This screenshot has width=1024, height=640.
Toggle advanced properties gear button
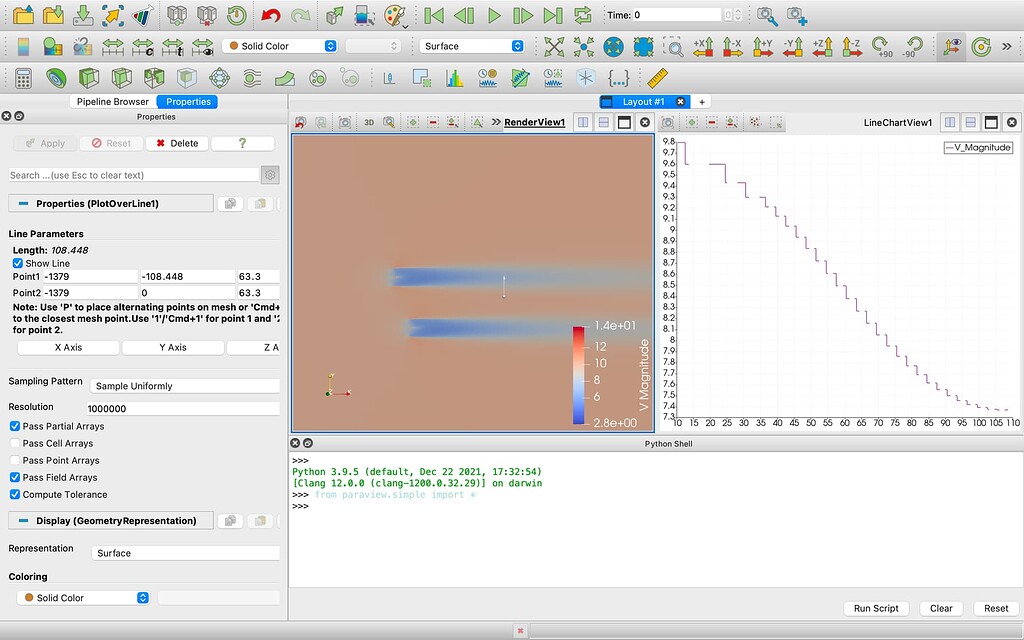click(x=270, y=174)
